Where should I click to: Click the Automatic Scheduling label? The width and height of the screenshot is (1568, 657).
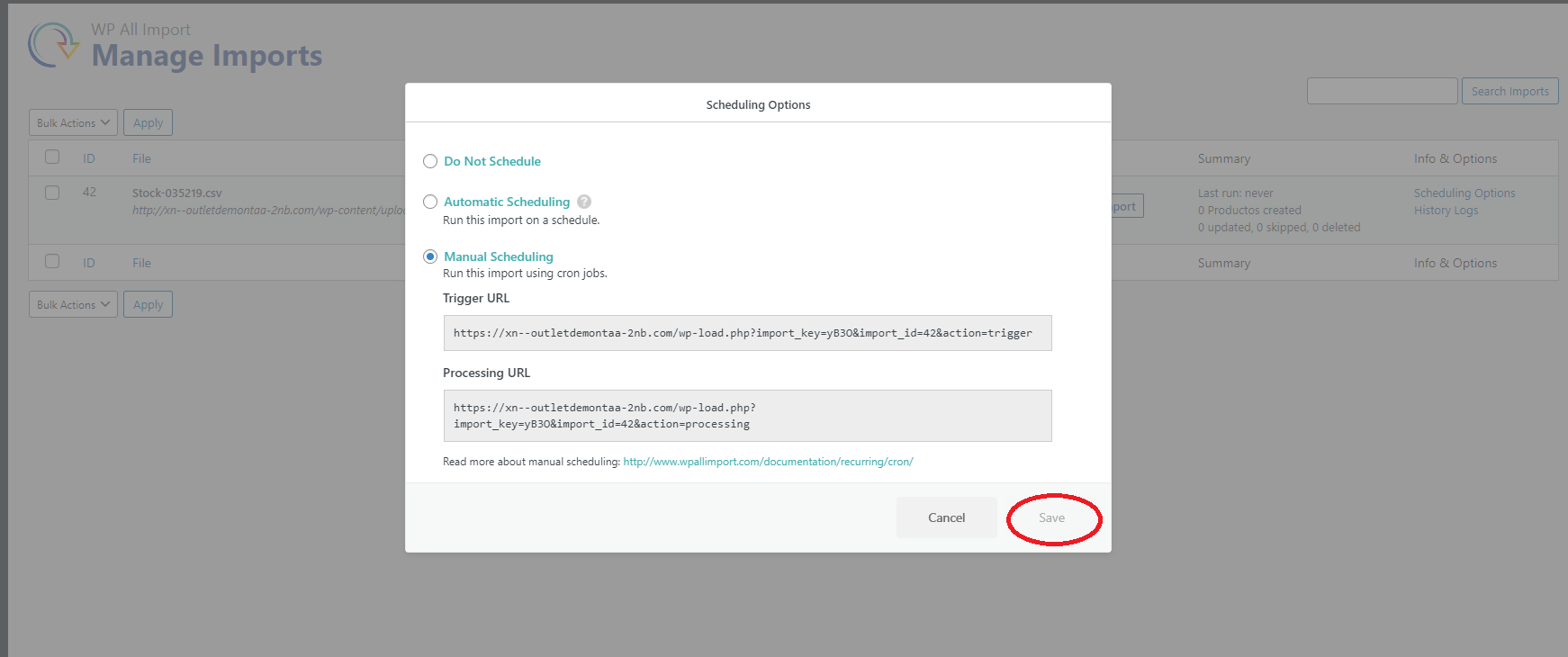[507, 202]
